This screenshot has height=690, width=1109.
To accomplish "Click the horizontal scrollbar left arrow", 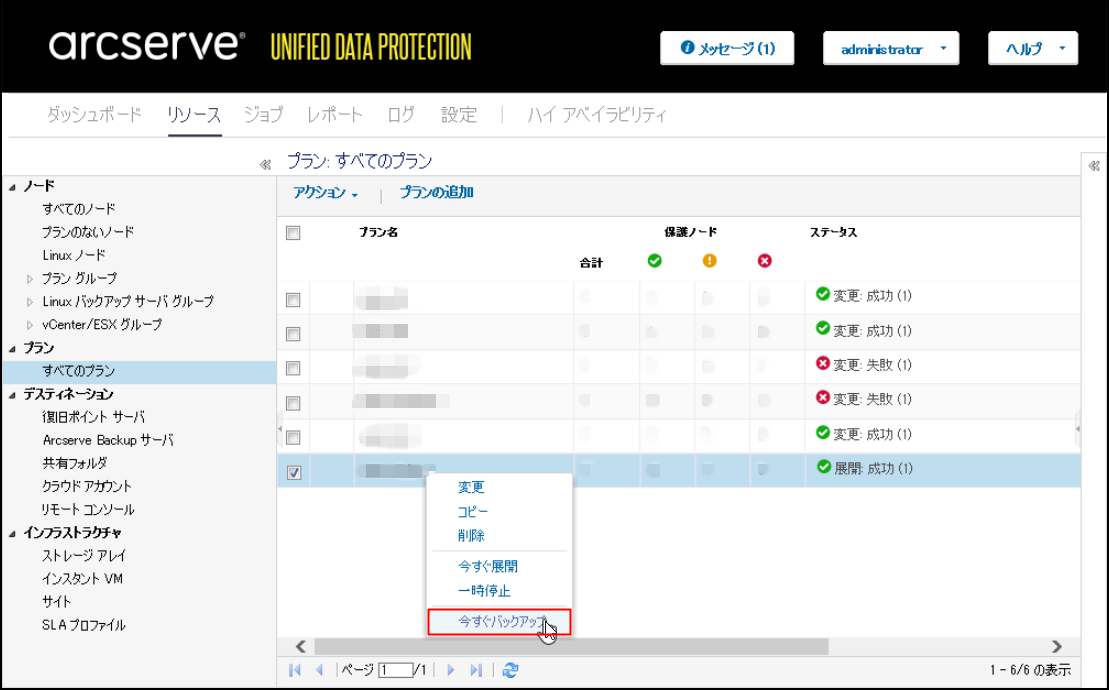I will tap(301, 646).
